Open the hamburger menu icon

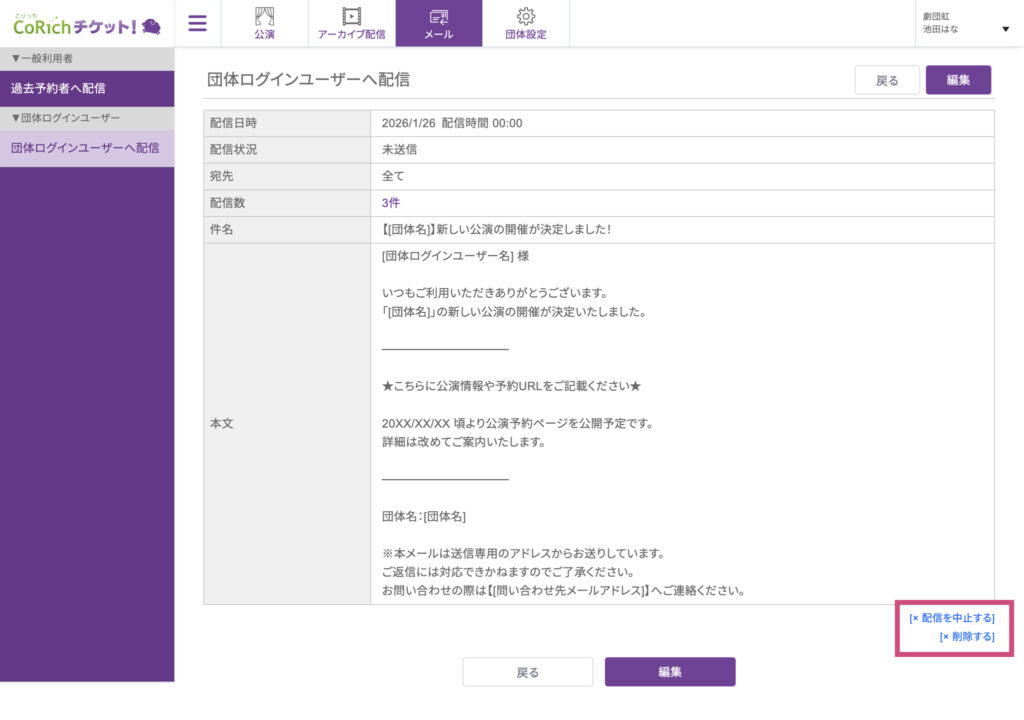tap(197, 23)
